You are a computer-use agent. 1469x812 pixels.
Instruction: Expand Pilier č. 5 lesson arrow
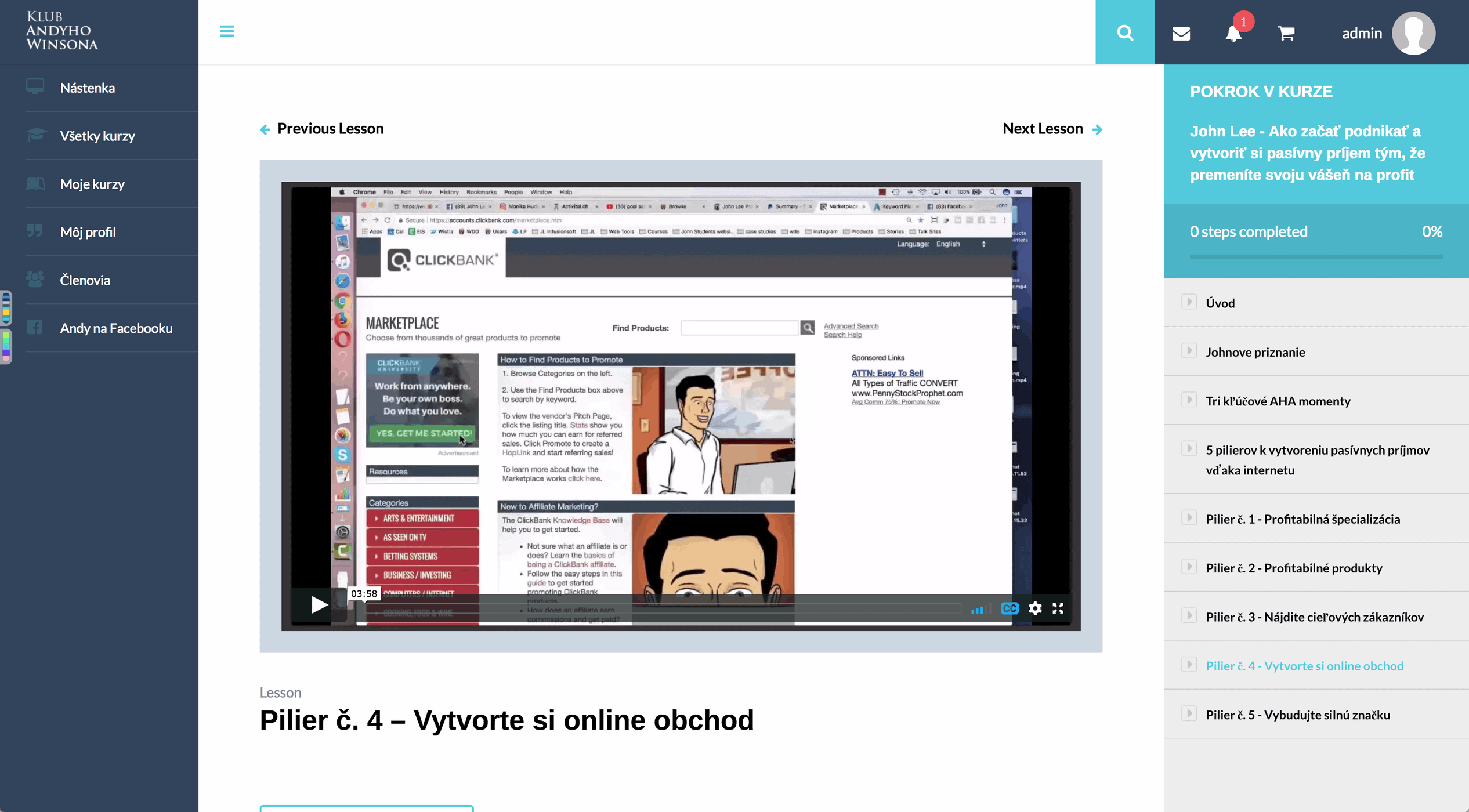[1189, 713]
